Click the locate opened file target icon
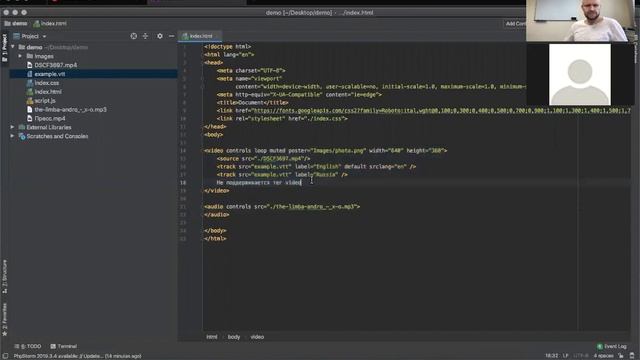 pyautogui.click(x=133, y=36)
